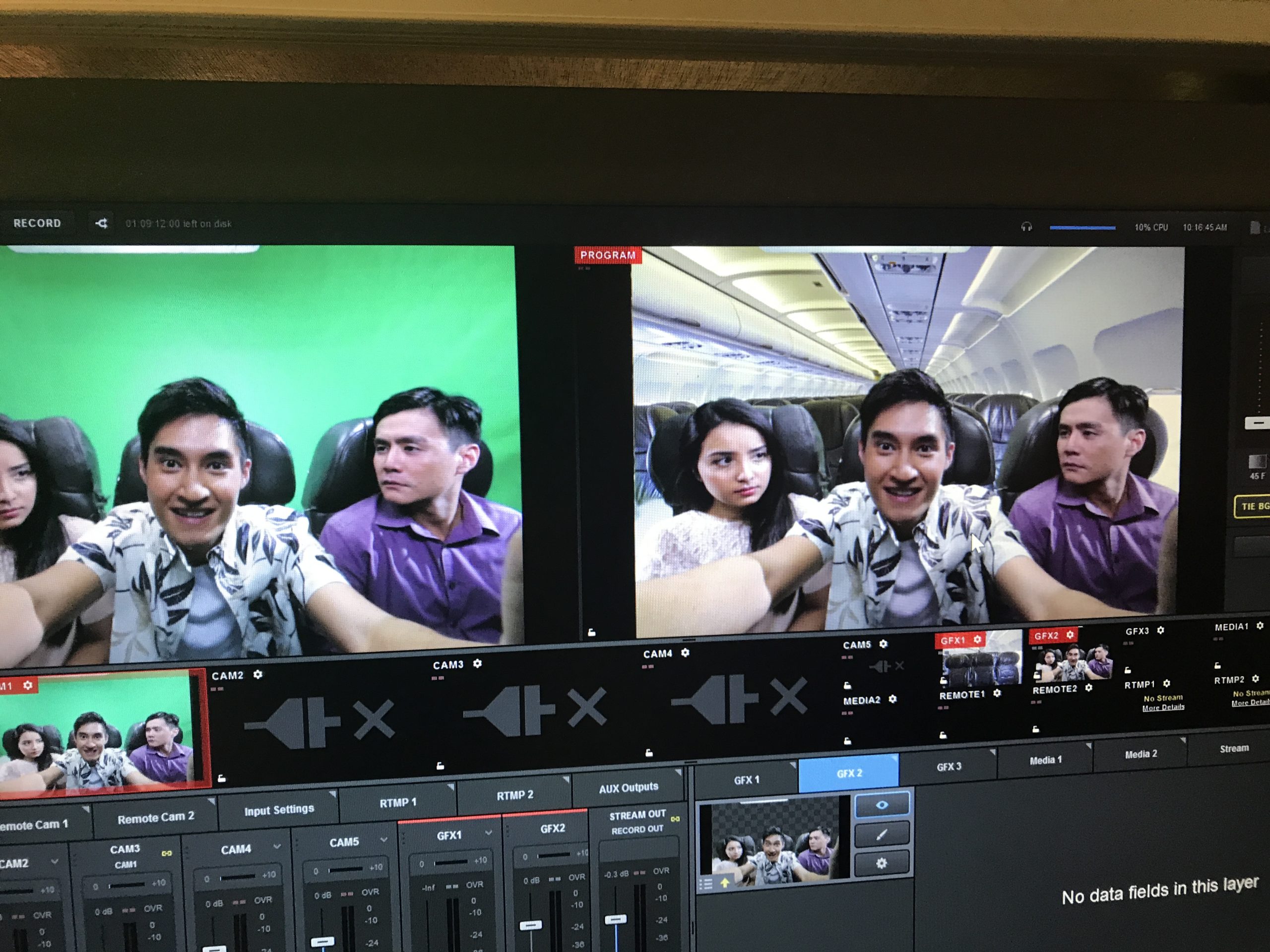Image resolution: width=1270 pixels, height=952 pixels.
Task: Toggle the TIE BG button
Action: click(x=1254, y=506)
